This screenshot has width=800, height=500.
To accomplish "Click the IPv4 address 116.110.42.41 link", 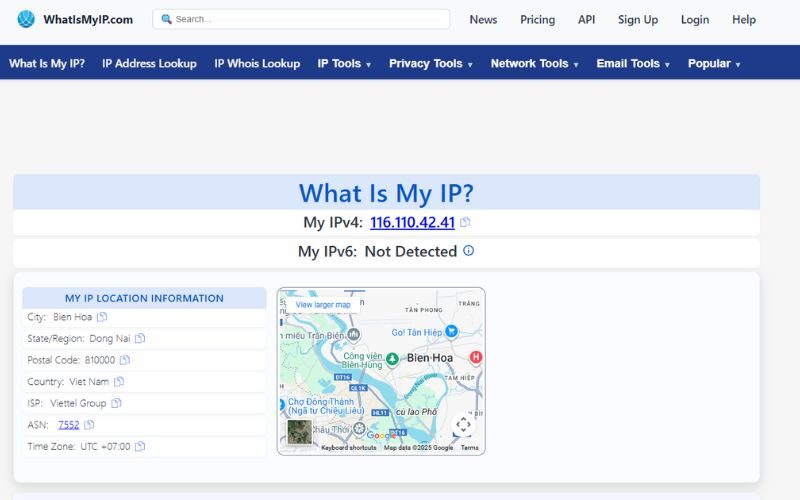I will point(412,222).
